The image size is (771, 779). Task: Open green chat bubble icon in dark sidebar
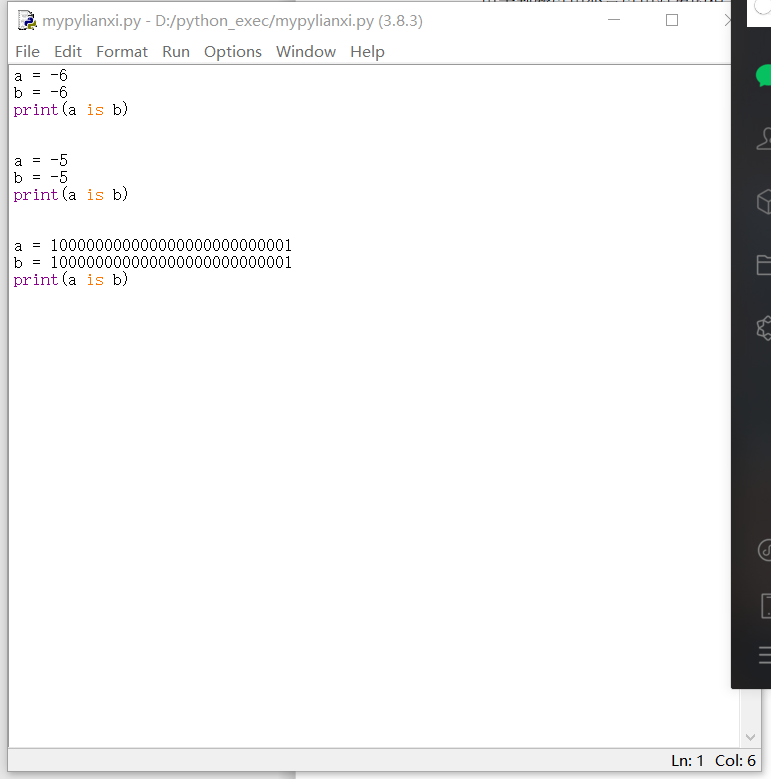coord(764,76)
